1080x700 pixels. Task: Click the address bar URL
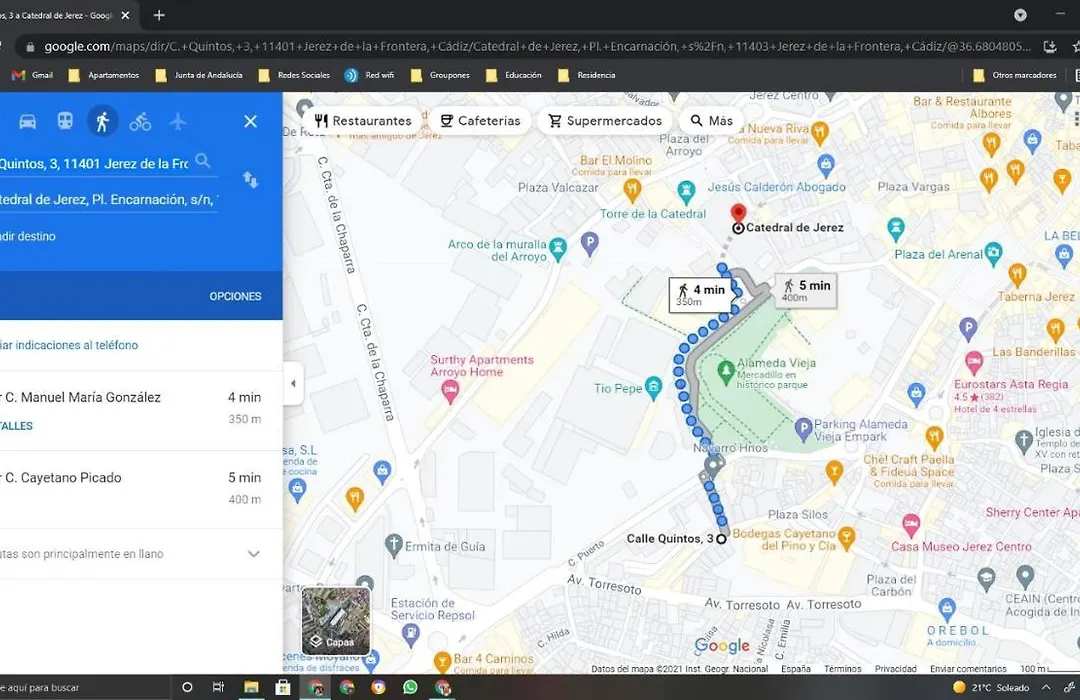(537, 47)
